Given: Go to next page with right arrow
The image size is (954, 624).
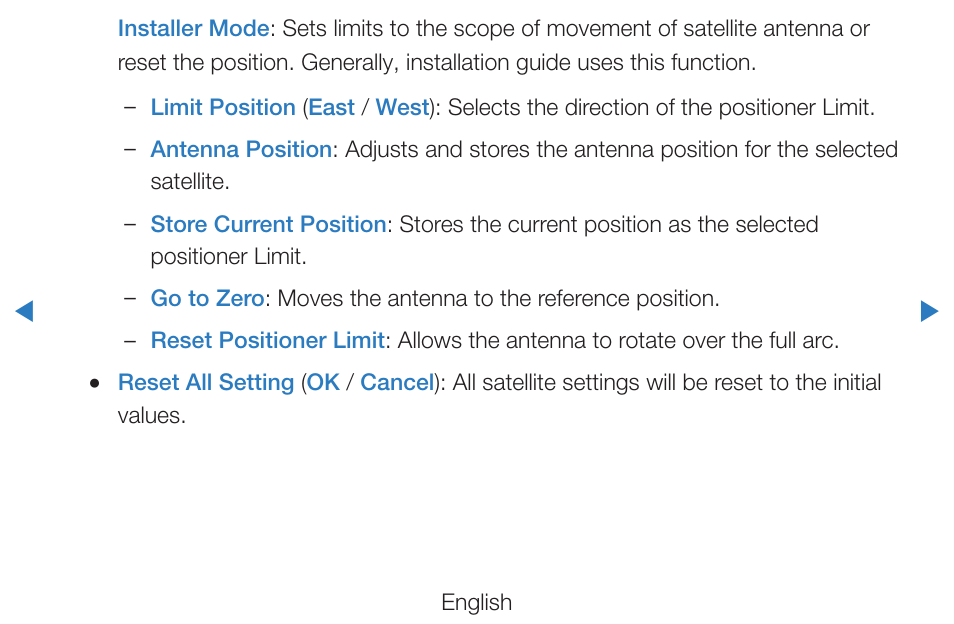Looking at the screenshot, I should pos(930,311).
